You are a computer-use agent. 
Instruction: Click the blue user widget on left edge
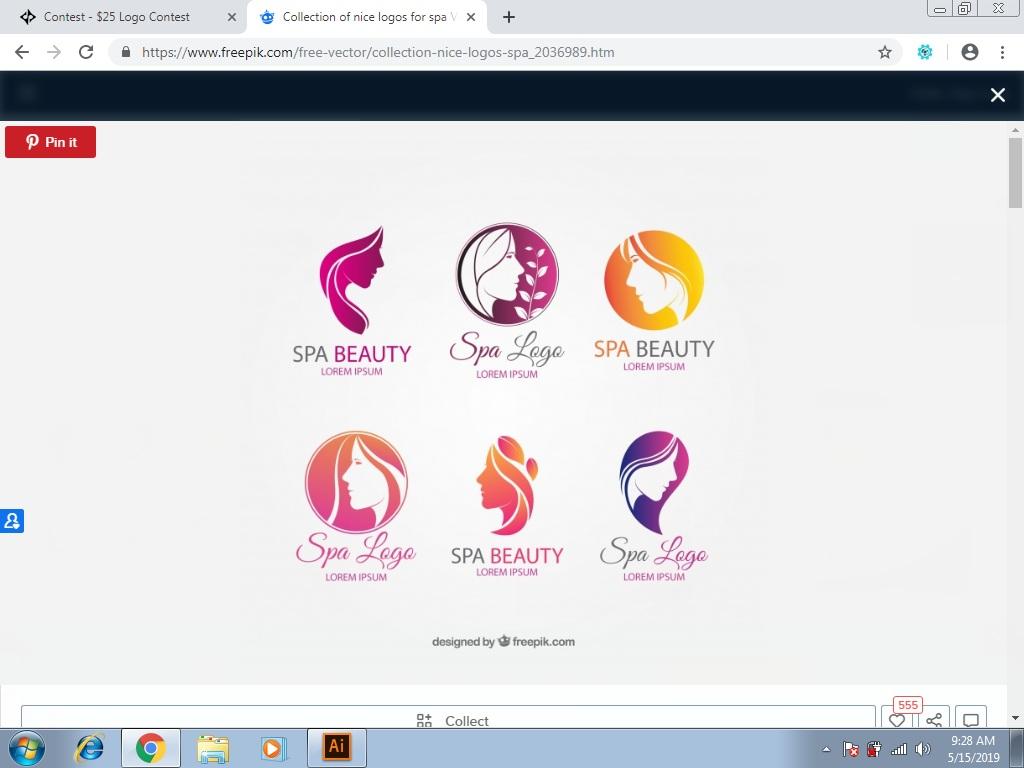click(12, 521)
